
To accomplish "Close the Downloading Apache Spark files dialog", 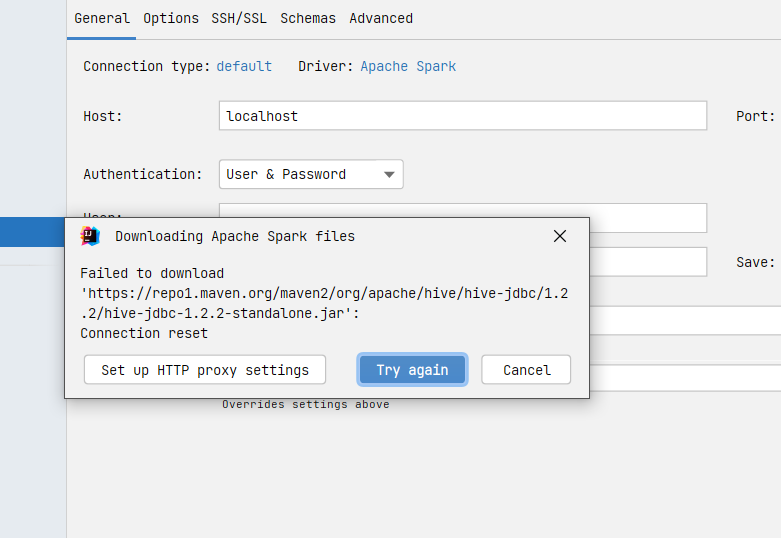I will [560, 236].
